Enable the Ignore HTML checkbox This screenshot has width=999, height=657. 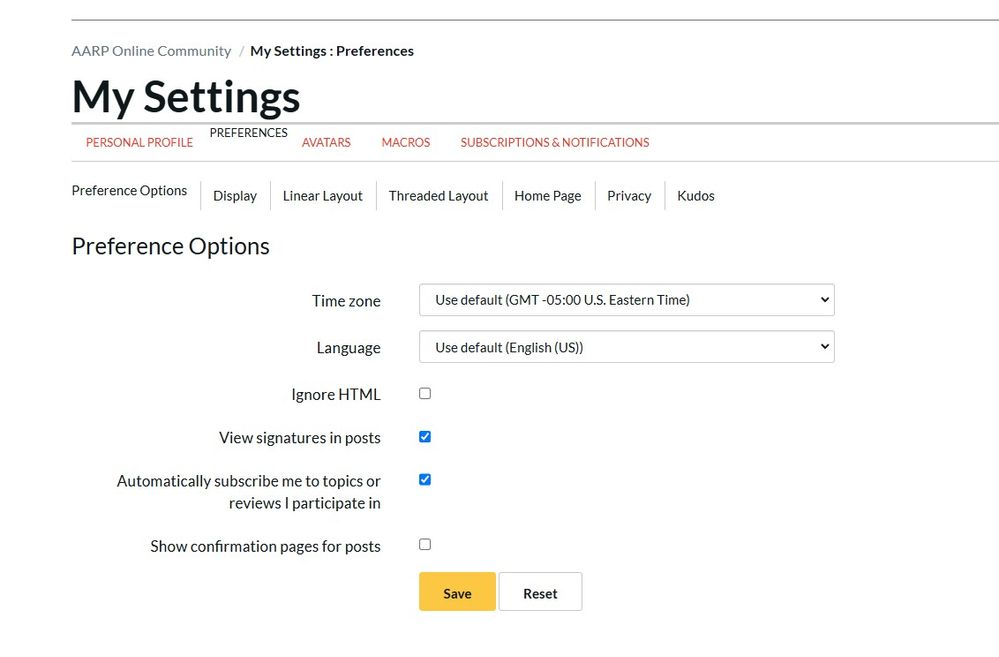tap(425, 394)
